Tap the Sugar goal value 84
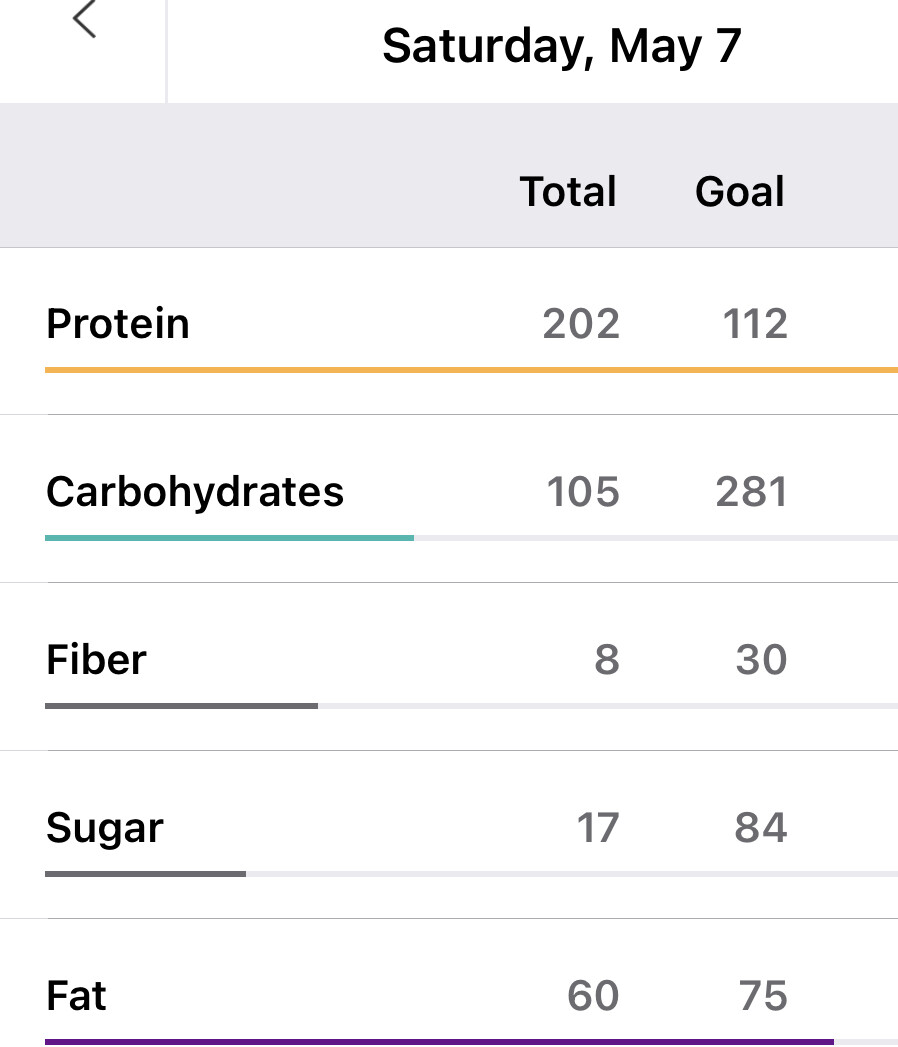 (x=760, y=828)
